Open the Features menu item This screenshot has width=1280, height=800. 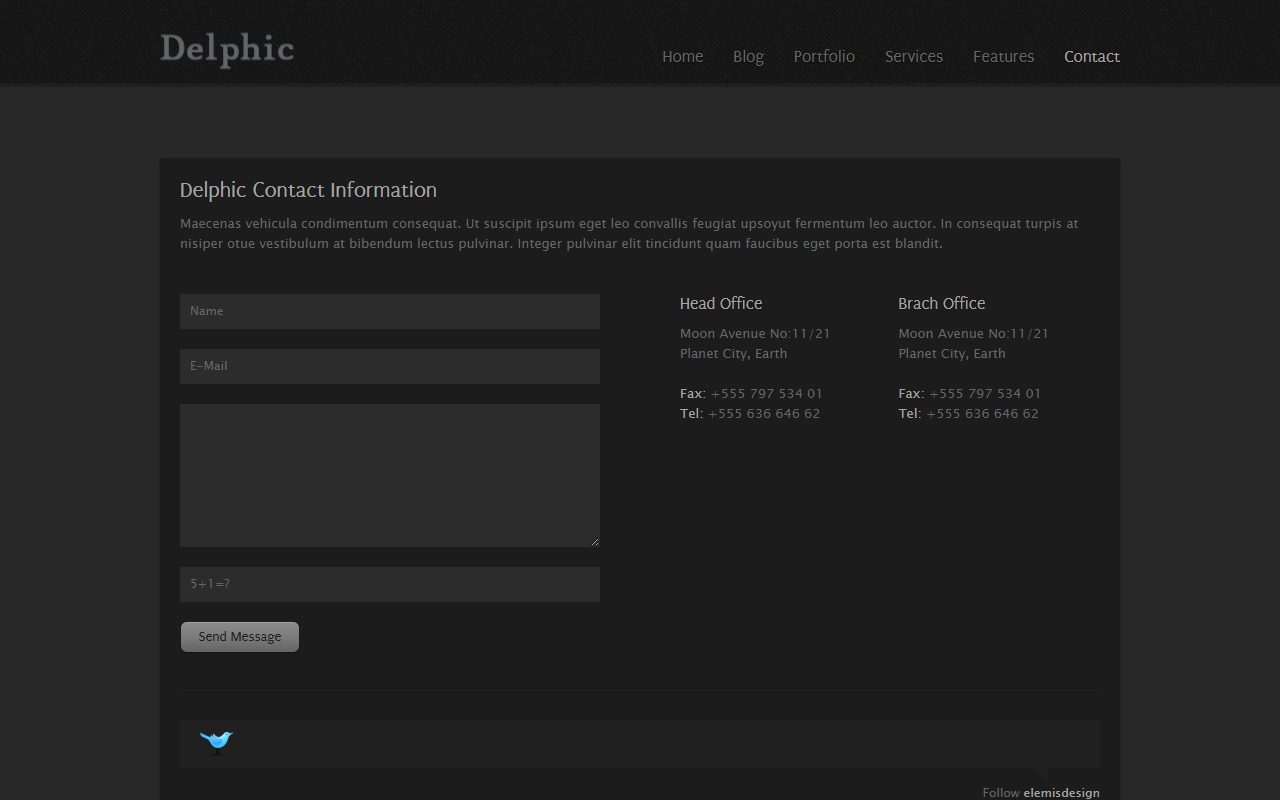tap(1003, 57)
